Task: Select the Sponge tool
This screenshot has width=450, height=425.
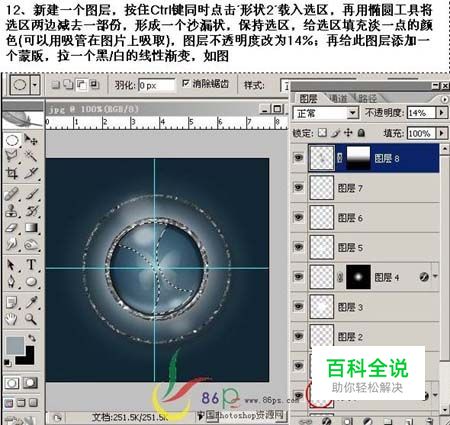Action: click(31, 245)
